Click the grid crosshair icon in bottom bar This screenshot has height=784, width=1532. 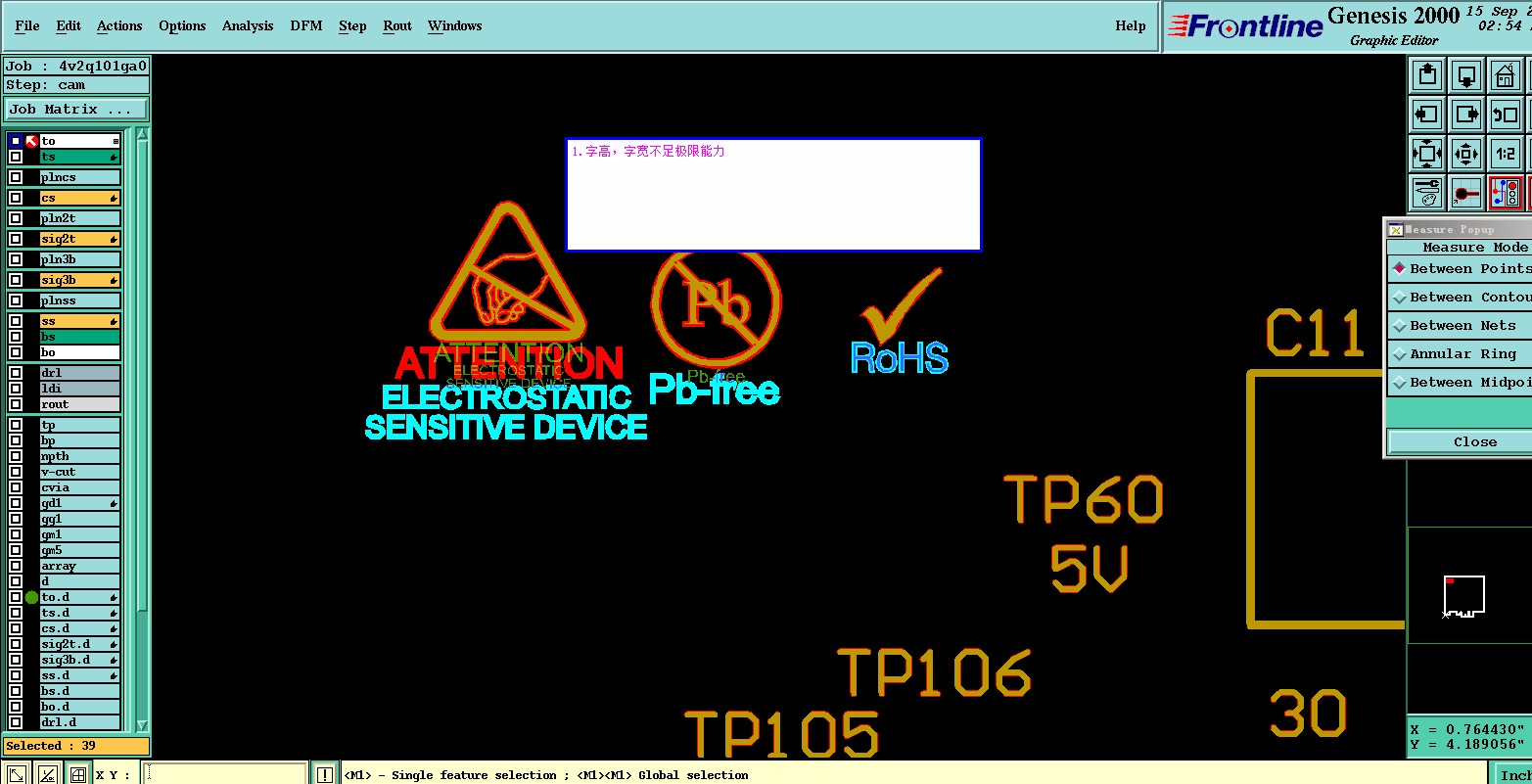(x=77, y=774)
